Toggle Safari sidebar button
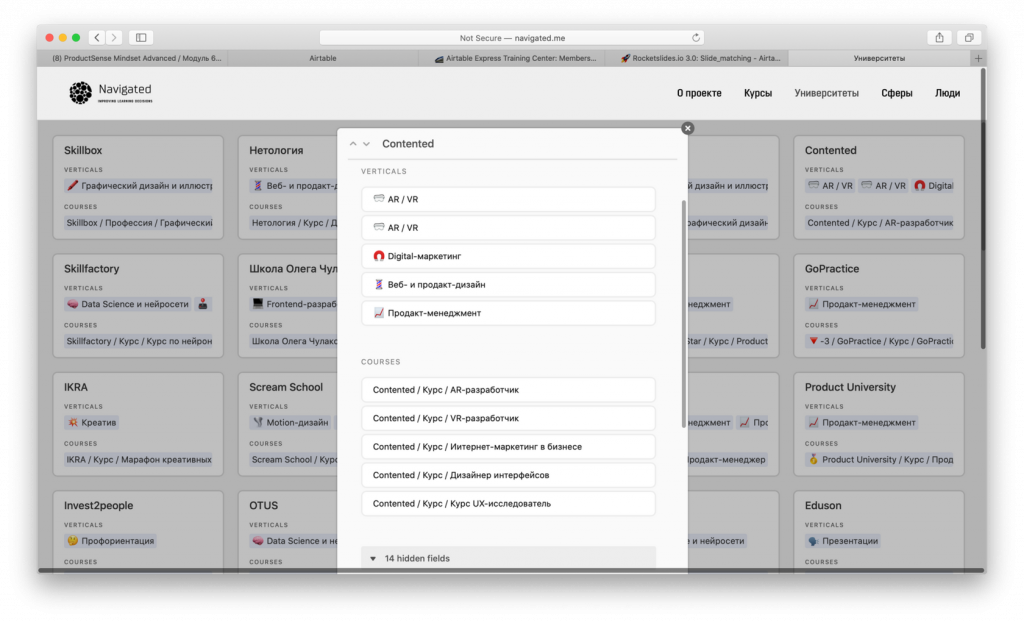The width and height of the screenshot is (1024, 623). [x=141, y=38]
